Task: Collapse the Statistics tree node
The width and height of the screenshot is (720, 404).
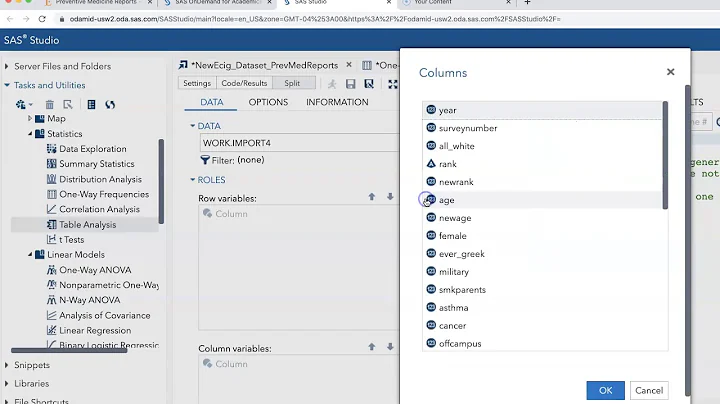Action: [30, 134]
